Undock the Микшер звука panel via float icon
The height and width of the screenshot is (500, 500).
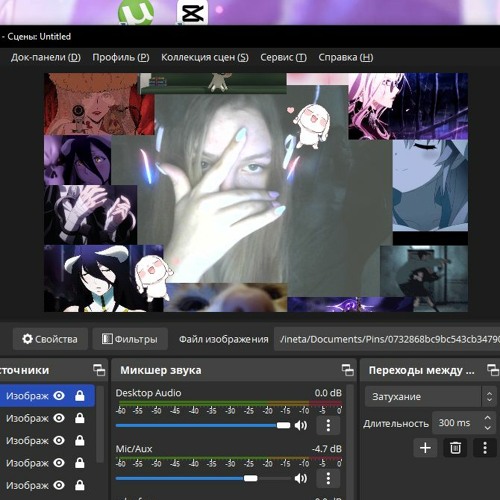pos(348,370)
